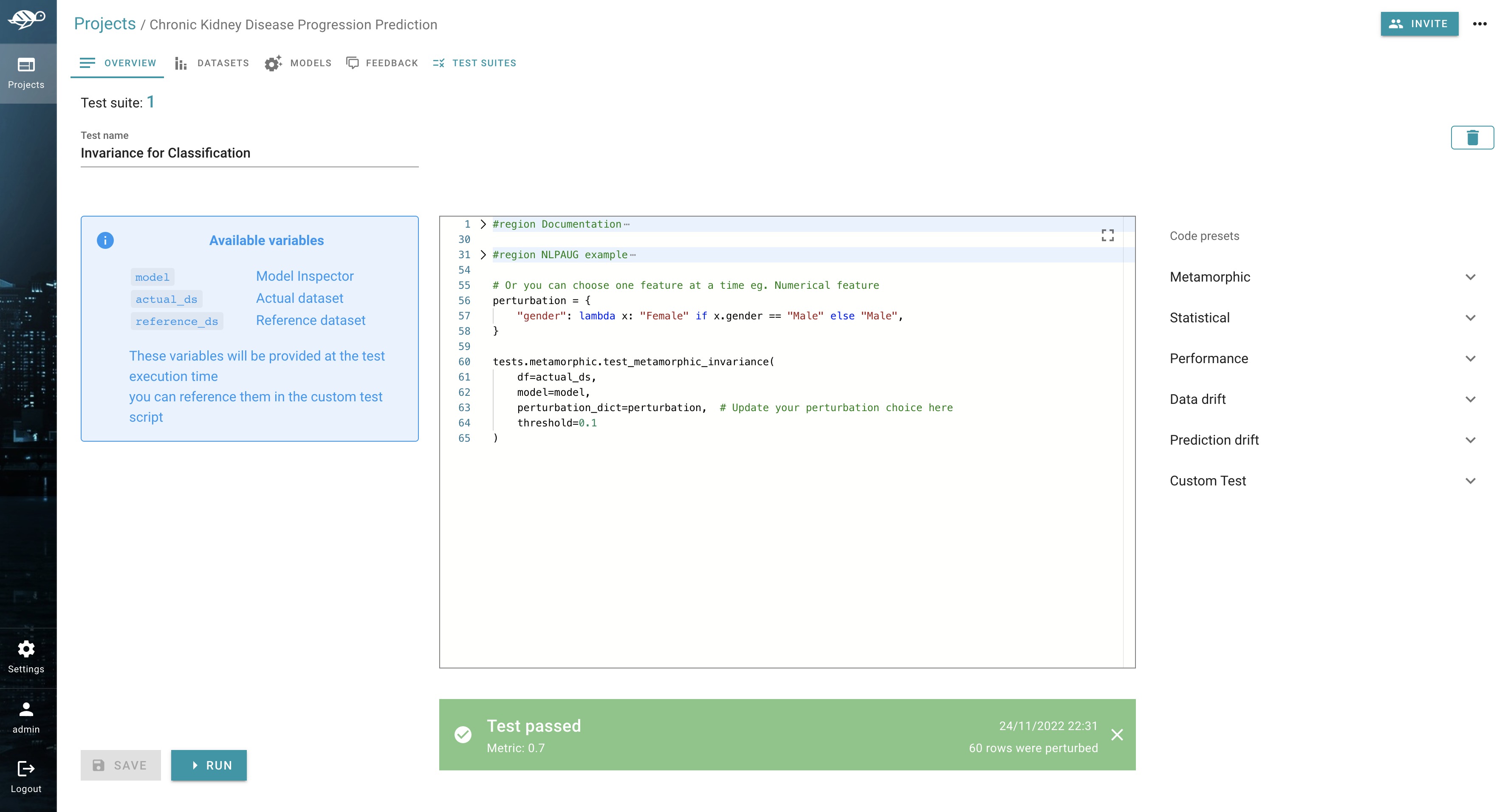Delete test using trash icon
The width and height of the screenshot is (1508, 812).
pos(1472,138)
